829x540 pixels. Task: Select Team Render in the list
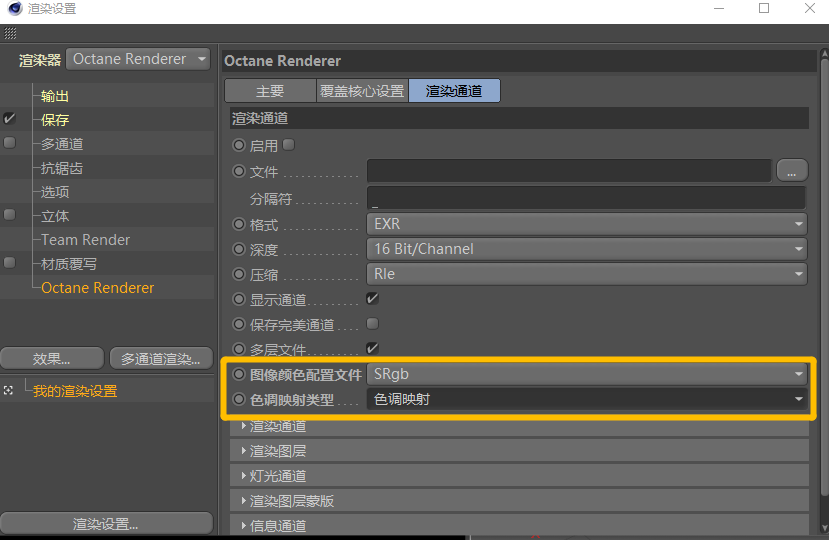coord(86,240)
